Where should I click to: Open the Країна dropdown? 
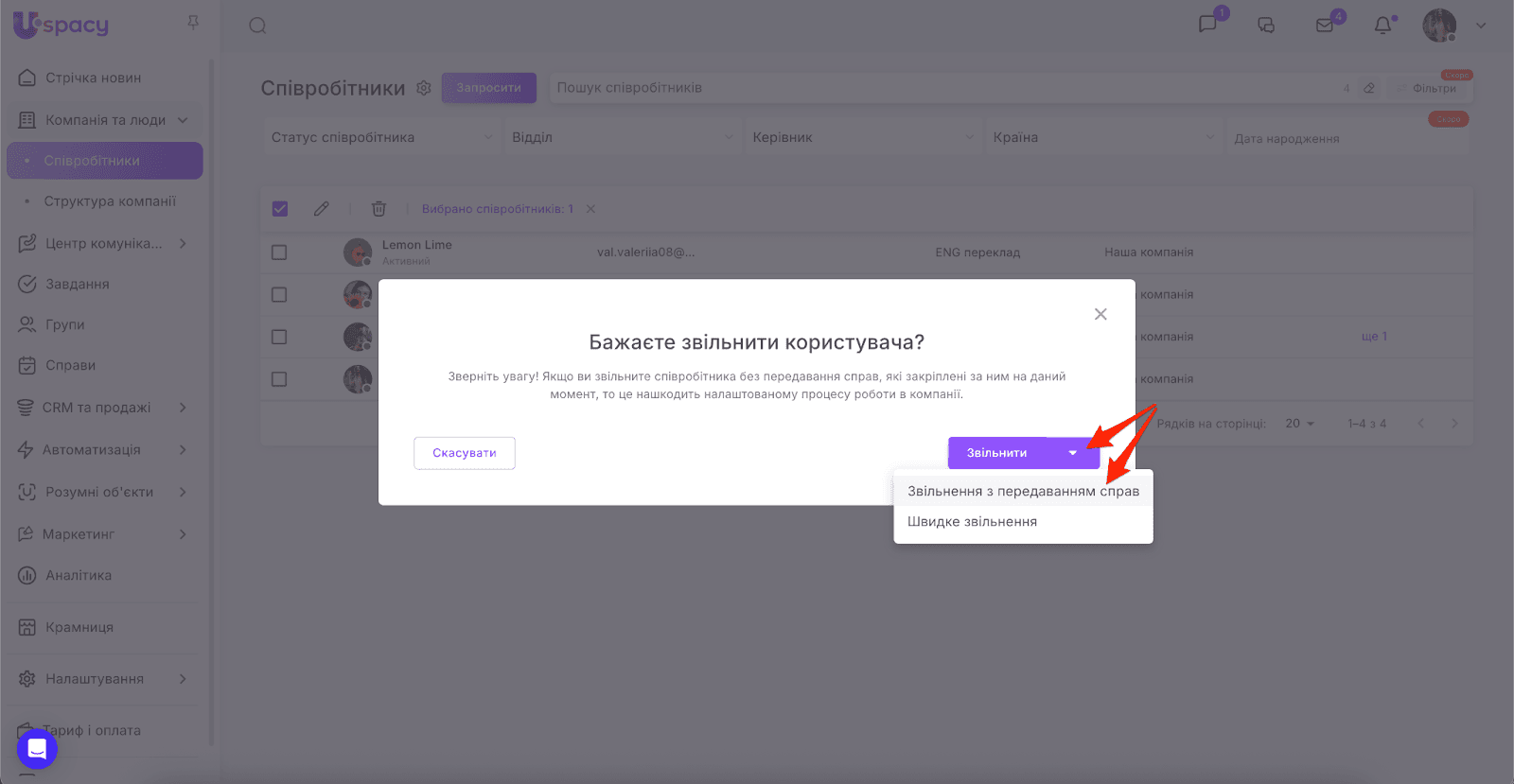tap(1103, 137)
